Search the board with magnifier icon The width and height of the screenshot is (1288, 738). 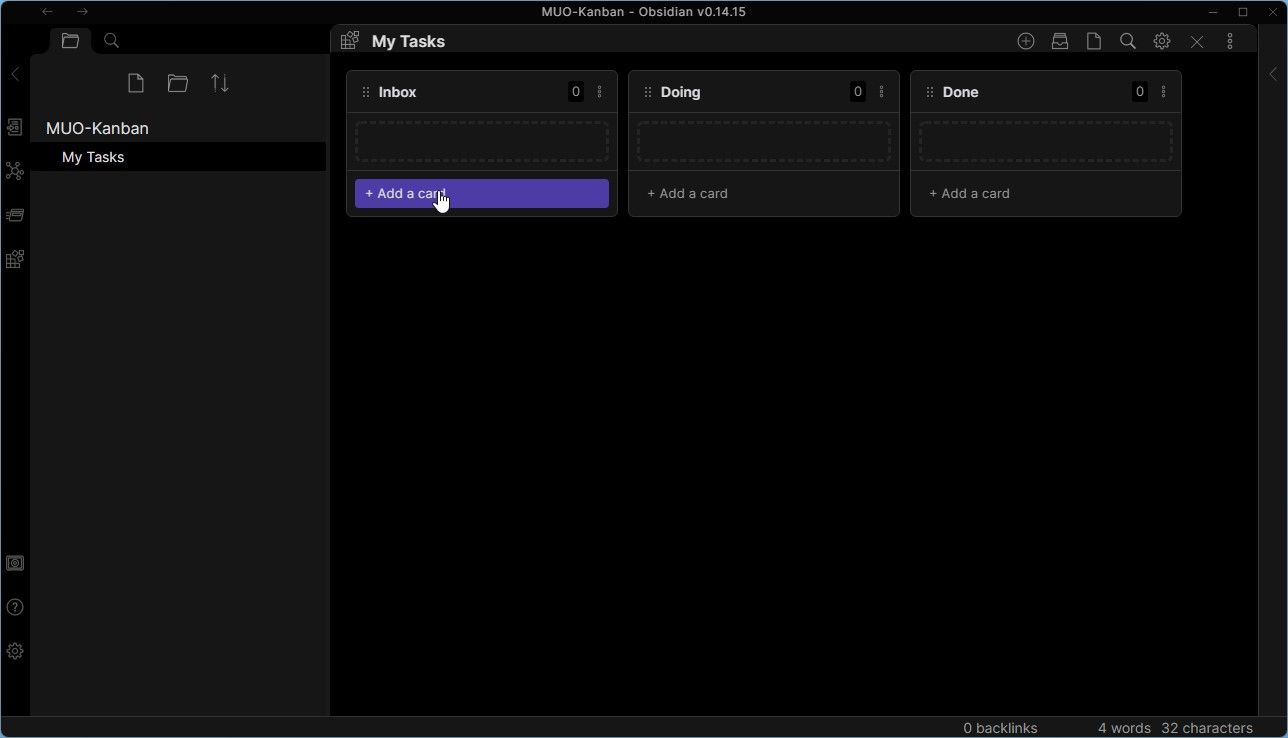coord(1128,41)
